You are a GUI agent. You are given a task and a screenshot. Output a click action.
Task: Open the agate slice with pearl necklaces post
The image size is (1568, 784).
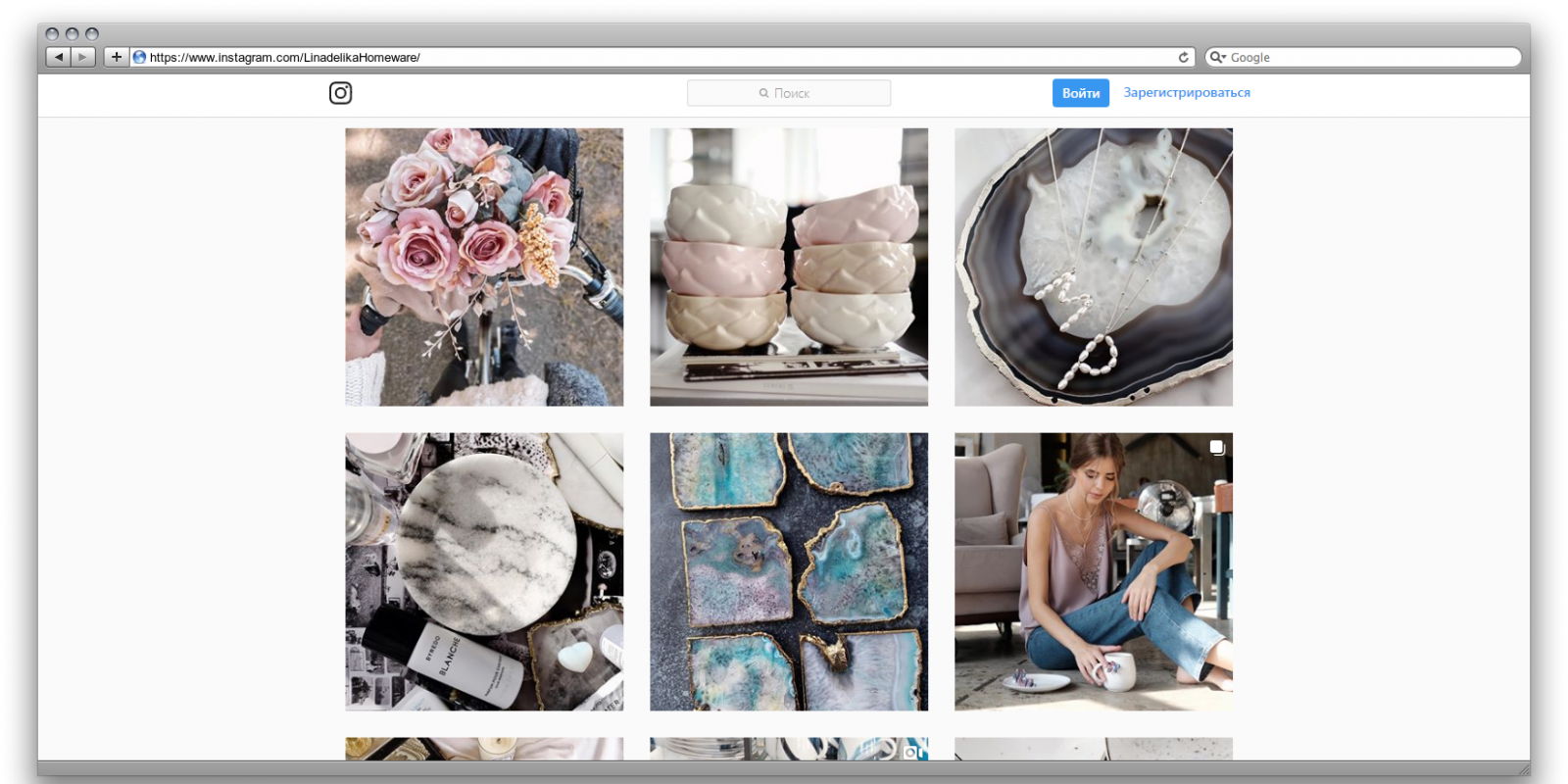[1094, 267]
